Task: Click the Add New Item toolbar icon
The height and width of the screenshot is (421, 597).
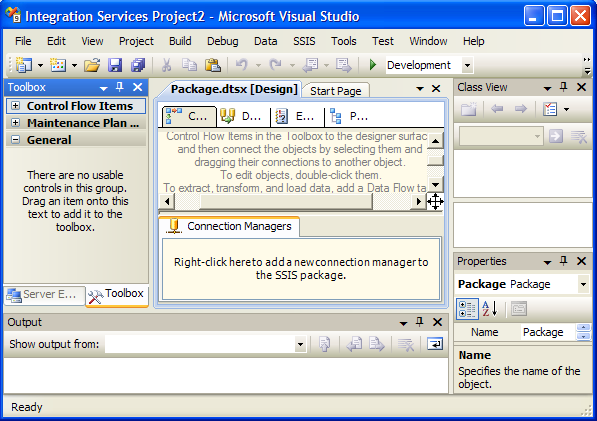Action: (58, 65)
